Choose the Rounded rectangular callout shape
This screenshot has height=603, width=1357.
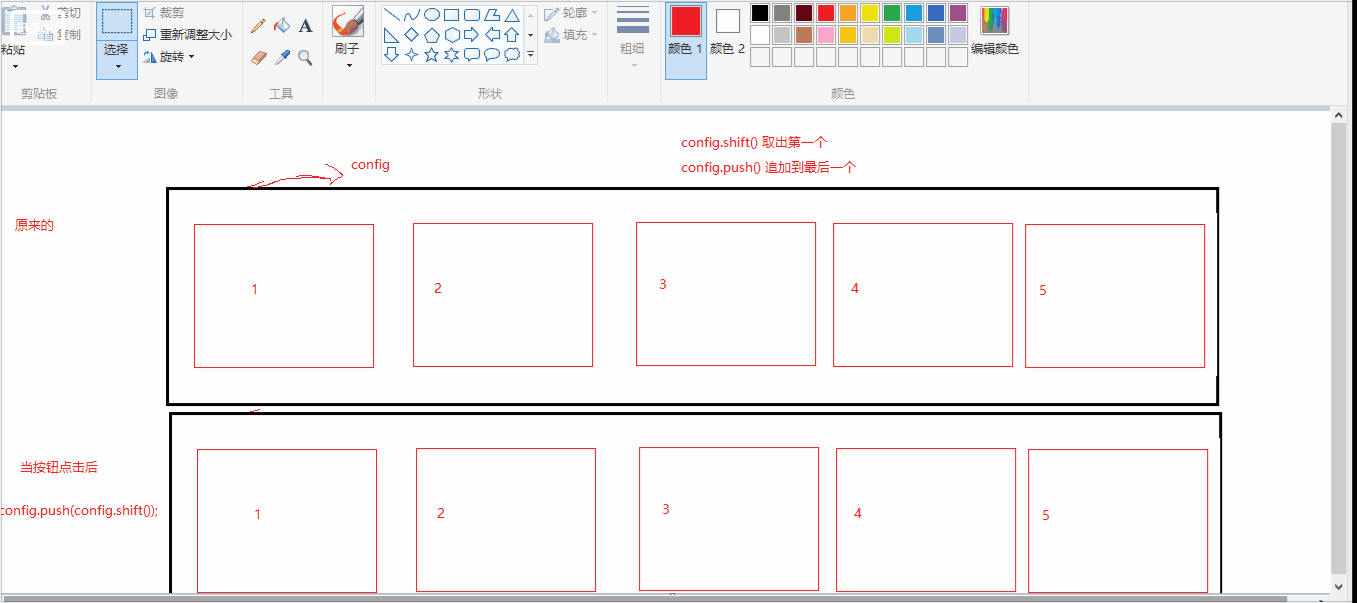pyautogui.click(x=472, y=55)
